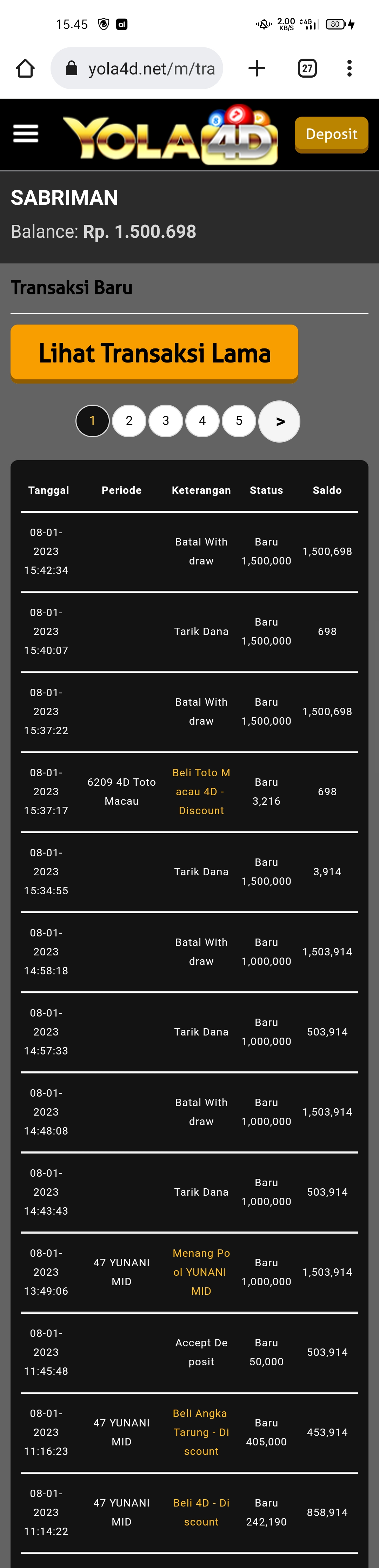Tap the yola4d.net address bar
Screen dimensions: 379x1568
pyautogui.click(x=151, y=68)
